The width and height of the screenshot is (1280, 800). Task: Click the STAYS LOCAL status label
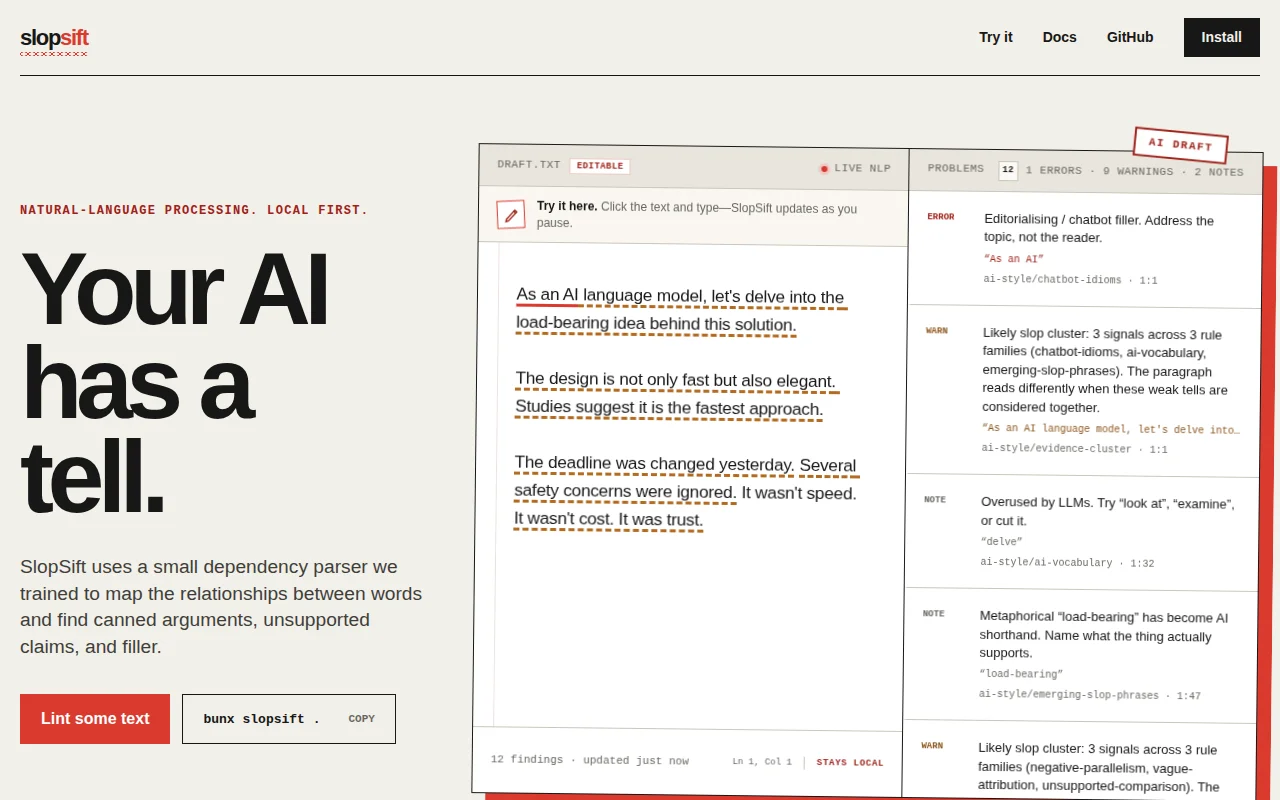(x=850, y=763)
